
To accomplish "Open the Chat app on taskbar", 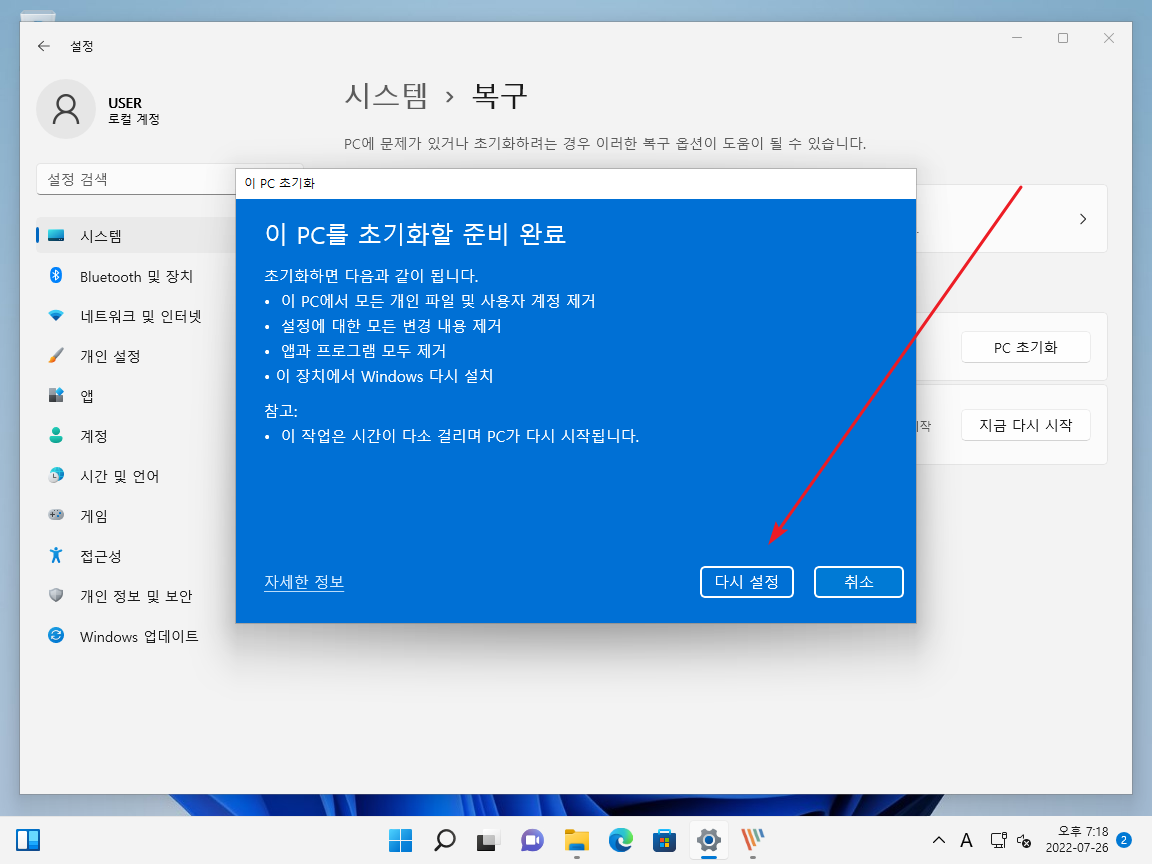I will 532,840.
